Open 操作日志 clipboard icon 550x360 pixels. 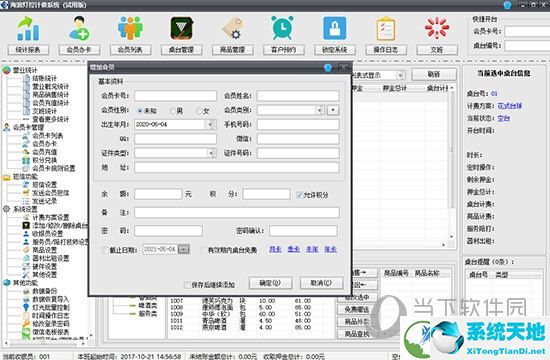pyautogui.click(x=385, y=28)
